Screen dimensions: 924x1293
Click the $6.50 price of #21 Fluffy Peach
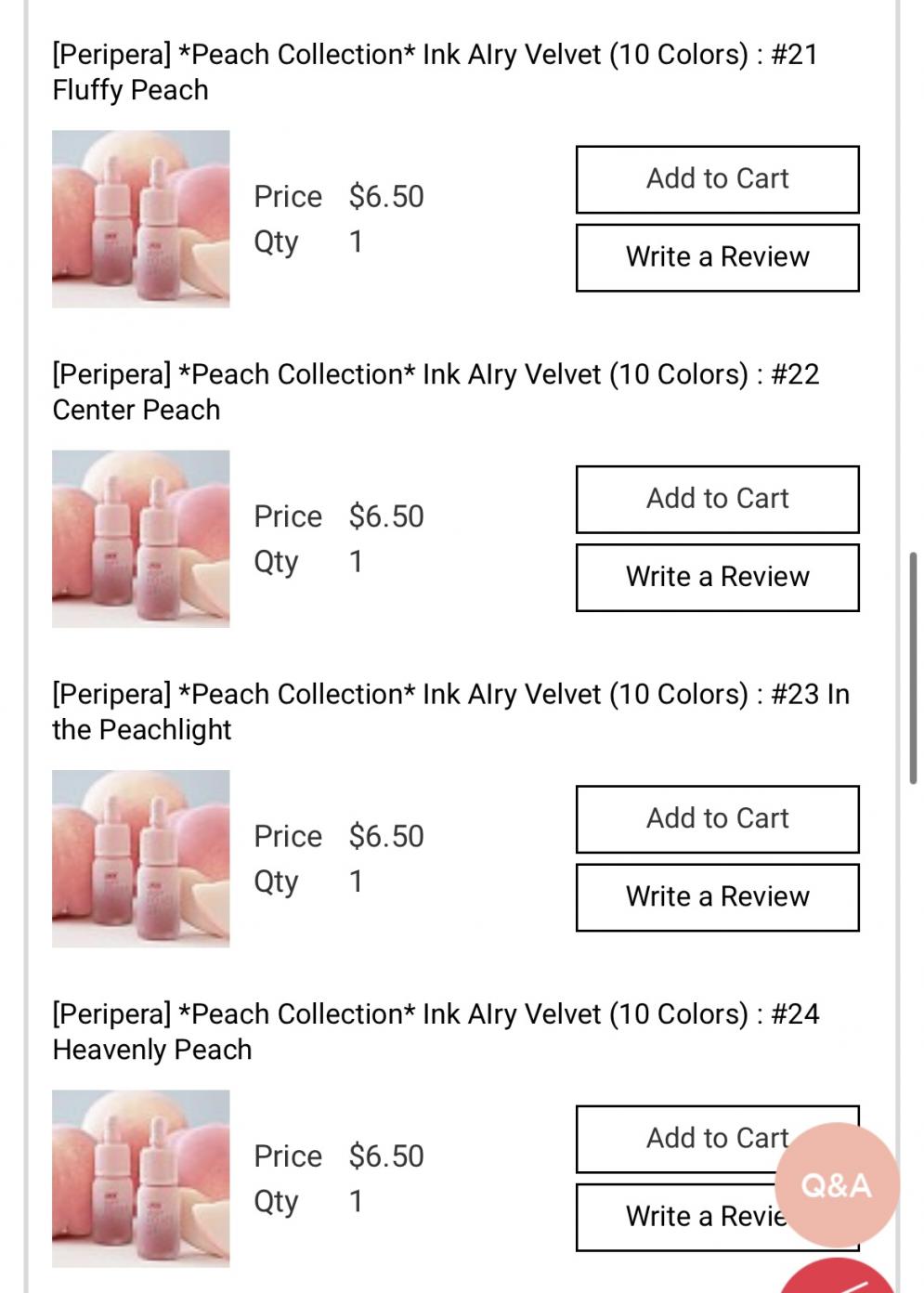[386, 197]
